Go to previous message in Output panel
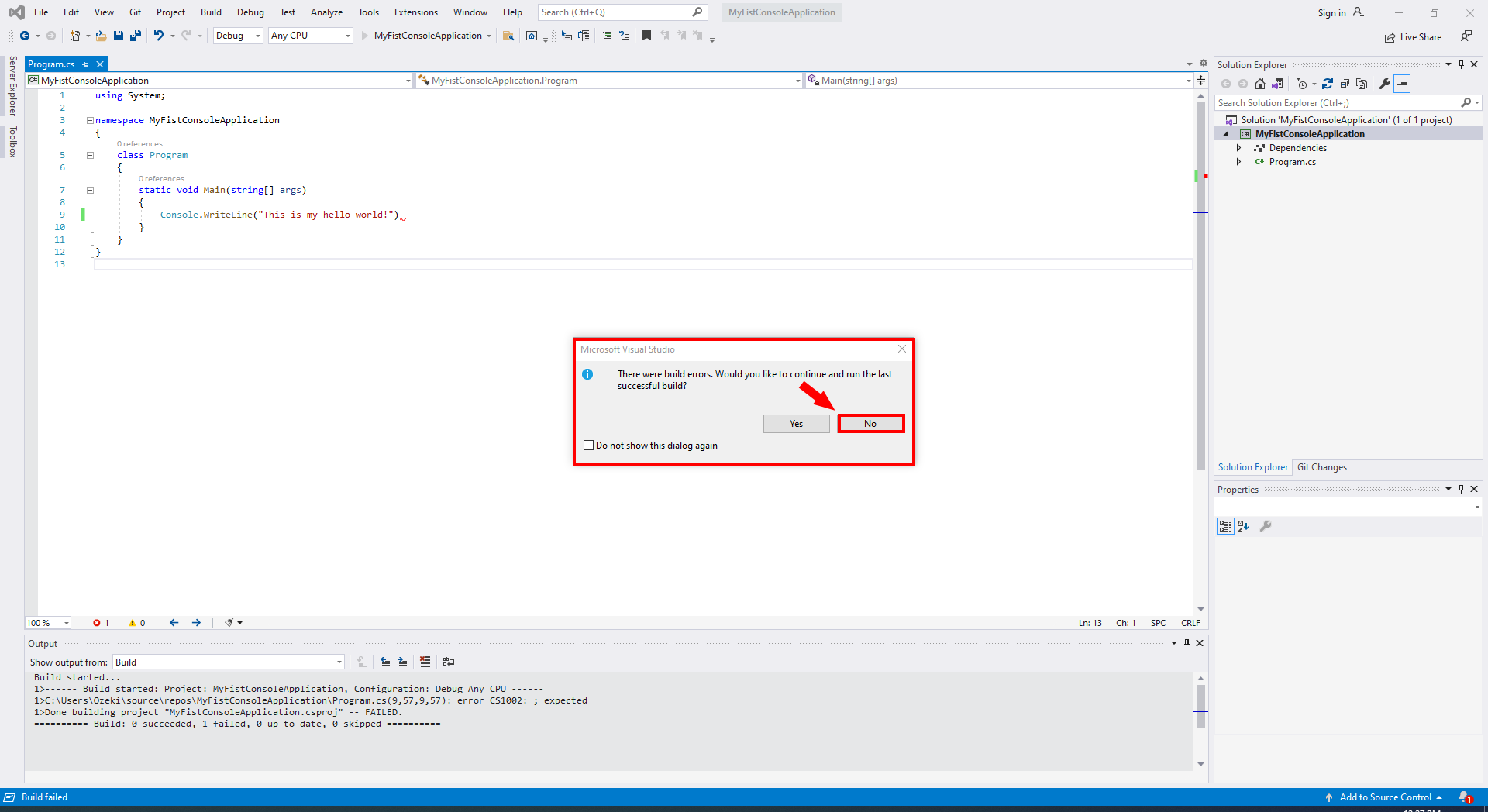1488x812 pixels. (385, 662)
